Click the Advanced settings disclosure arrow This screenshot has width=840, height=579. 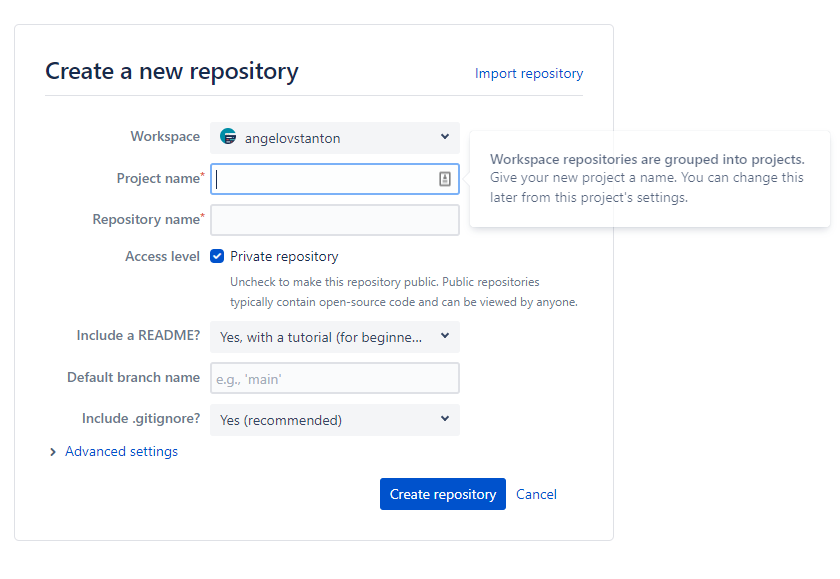[53, 451]
